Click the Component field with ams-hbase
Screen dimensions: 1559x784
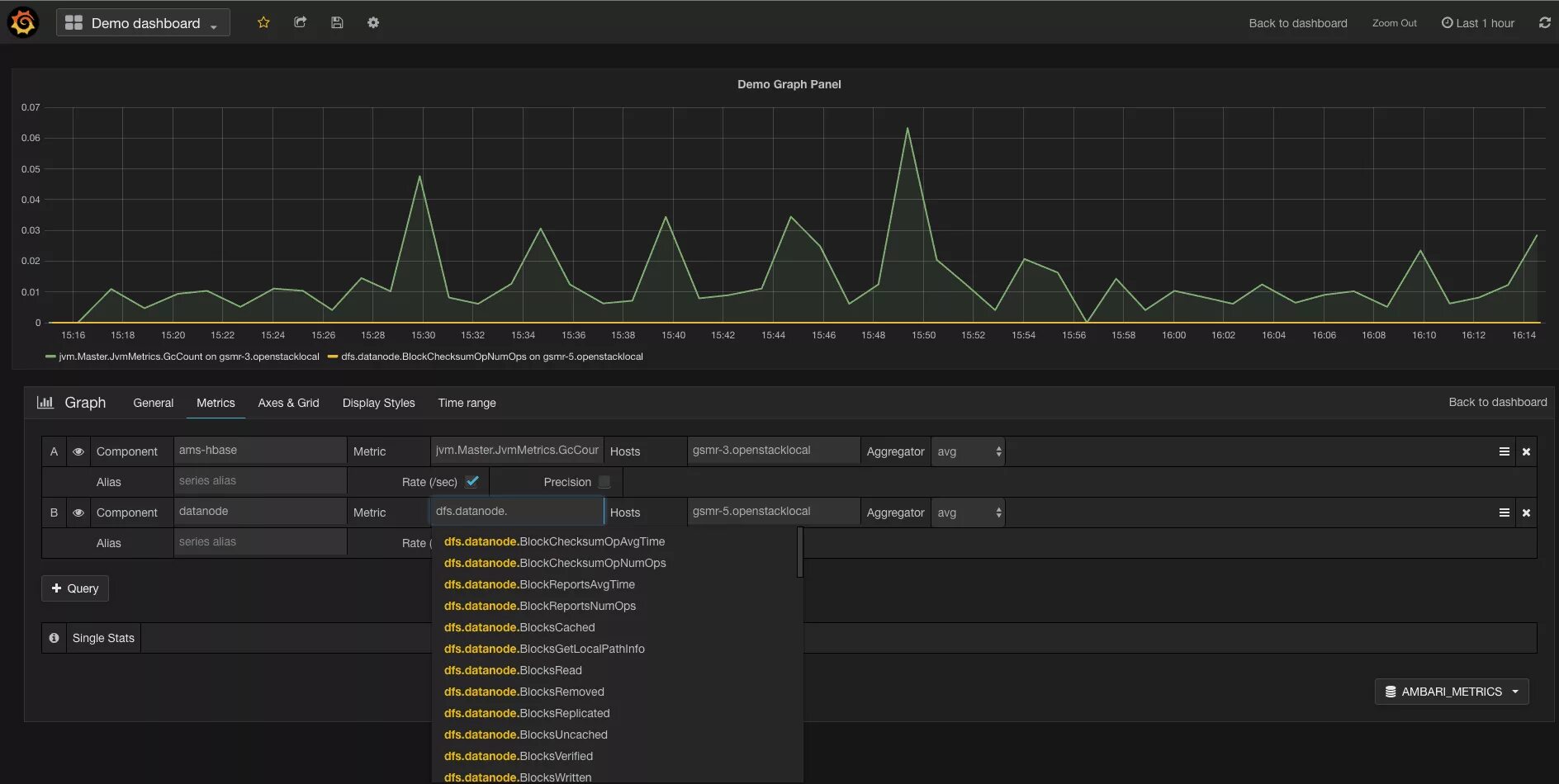point(260,451)
